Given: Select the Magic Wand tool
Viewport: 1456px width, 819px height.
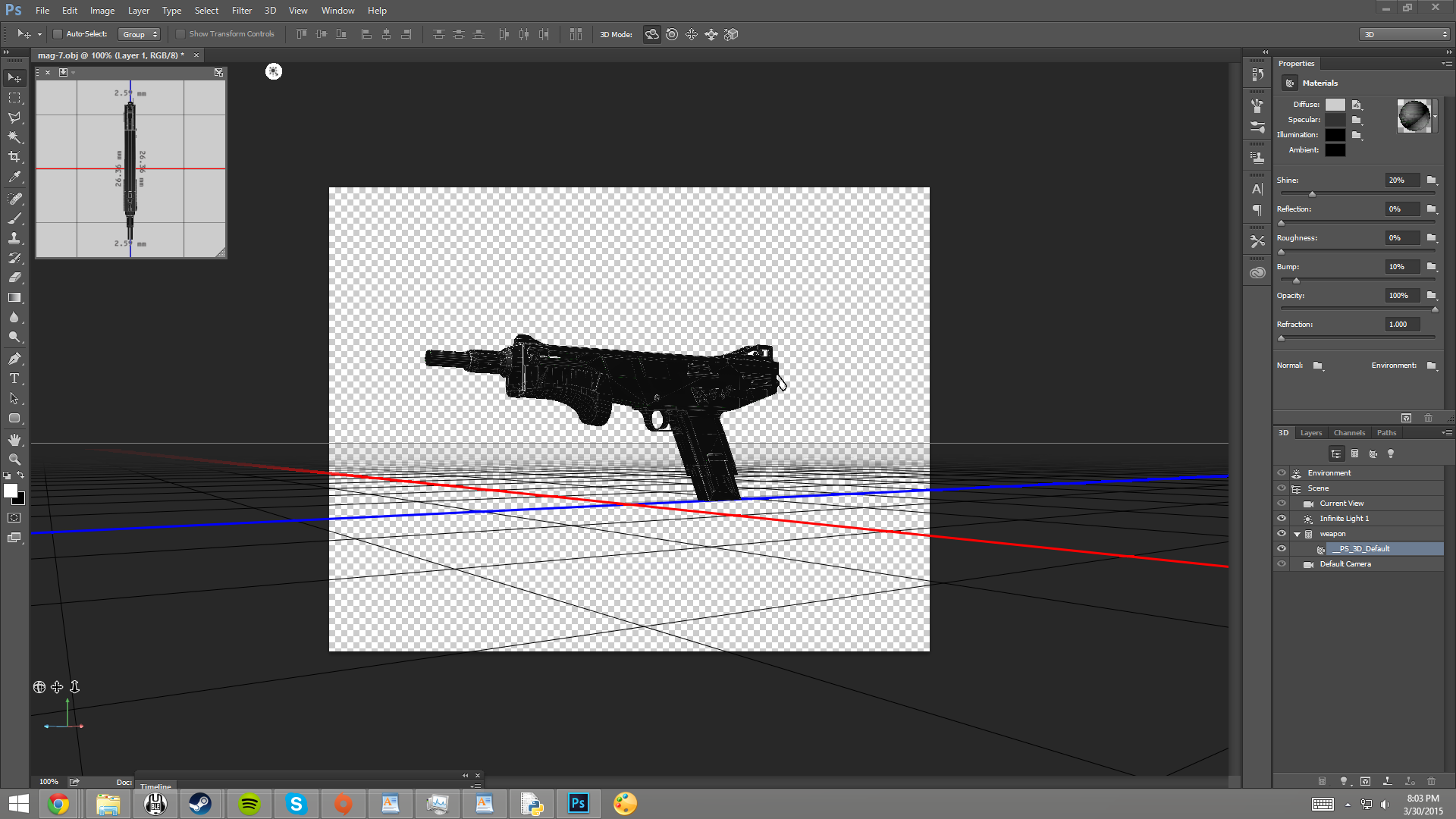Looking at the screenshot, I should tap(14, 137).
